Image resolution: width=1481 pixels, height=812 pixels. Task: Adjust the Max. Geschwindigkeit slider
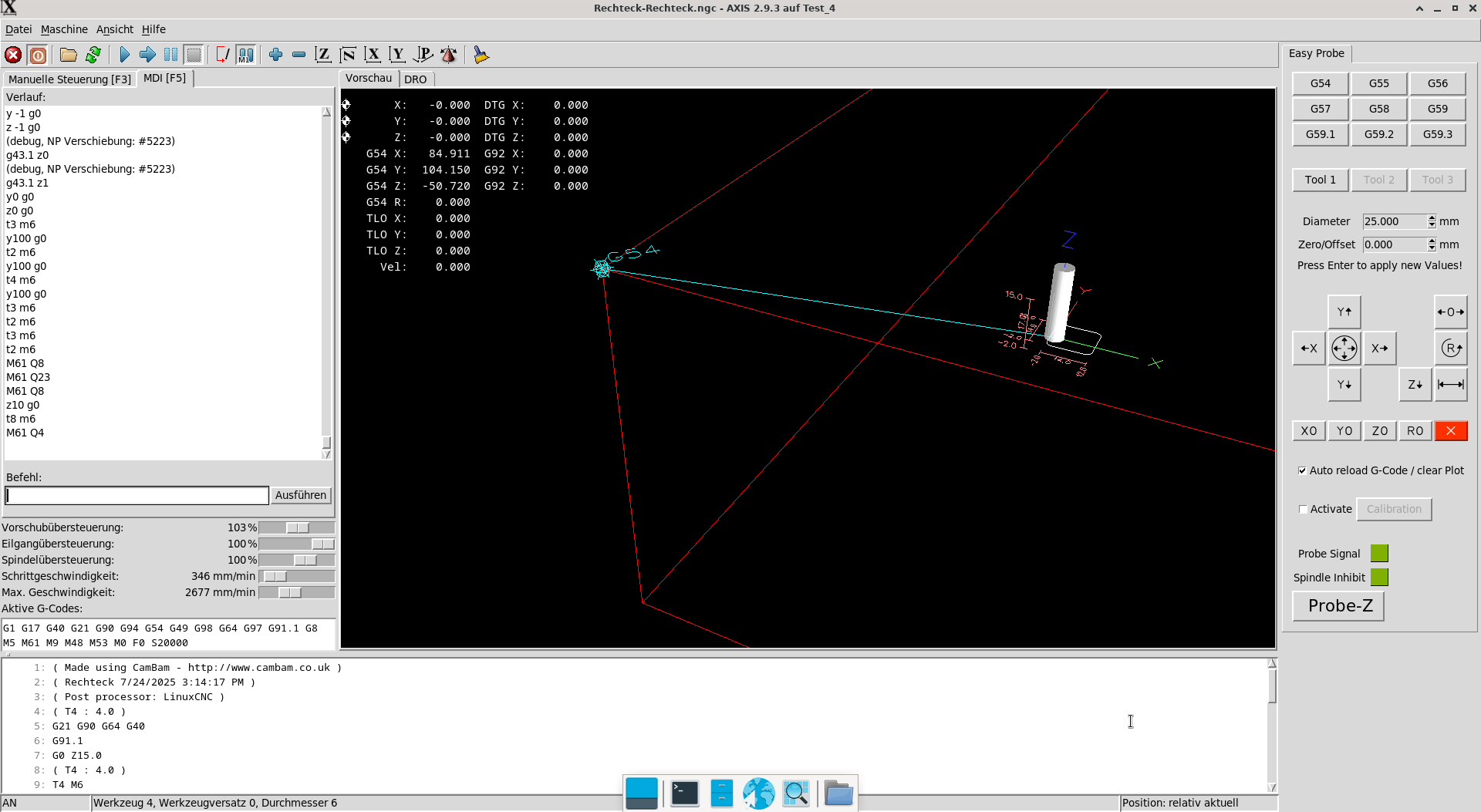click(297, 592)
